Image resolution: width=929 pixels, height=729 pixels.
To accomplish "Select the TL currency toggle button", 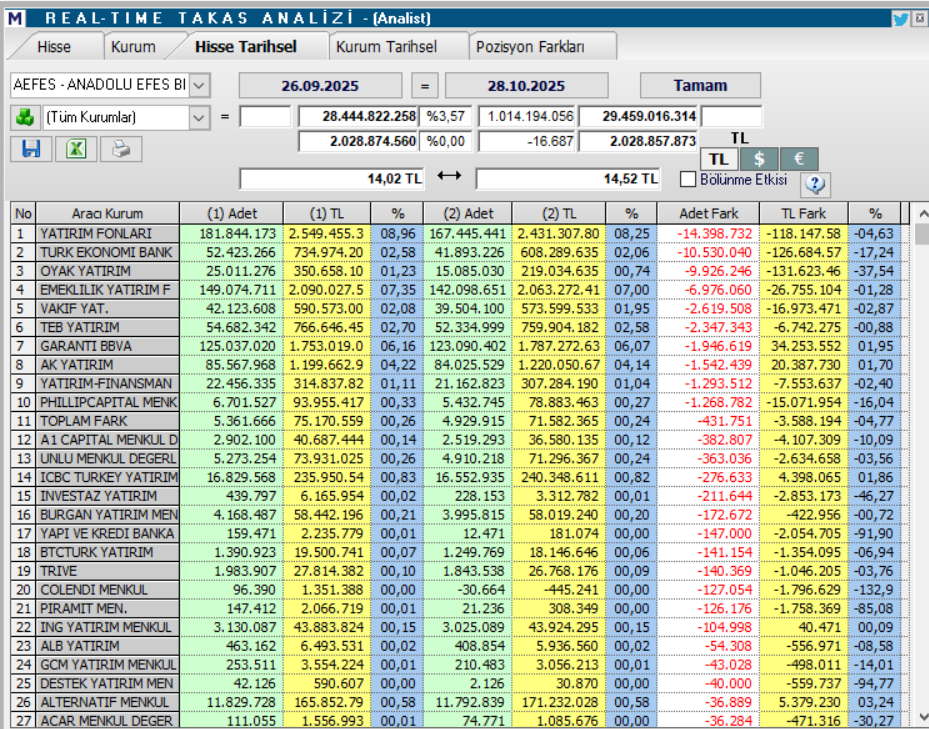I will [x=718, y=159].
